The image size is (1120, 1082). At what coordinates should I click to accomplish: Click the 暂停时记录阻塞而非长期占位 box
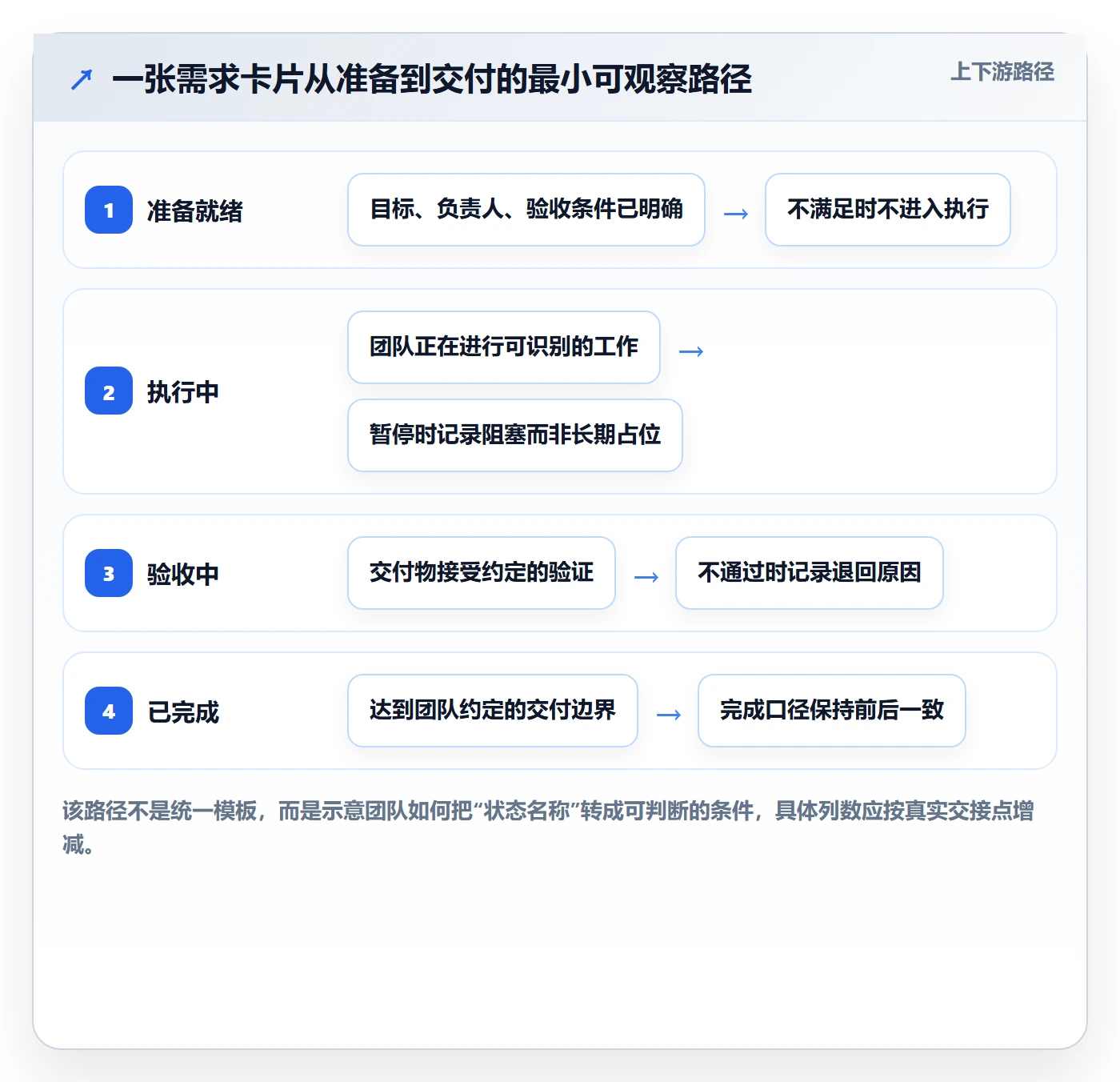tap(515, 435)
